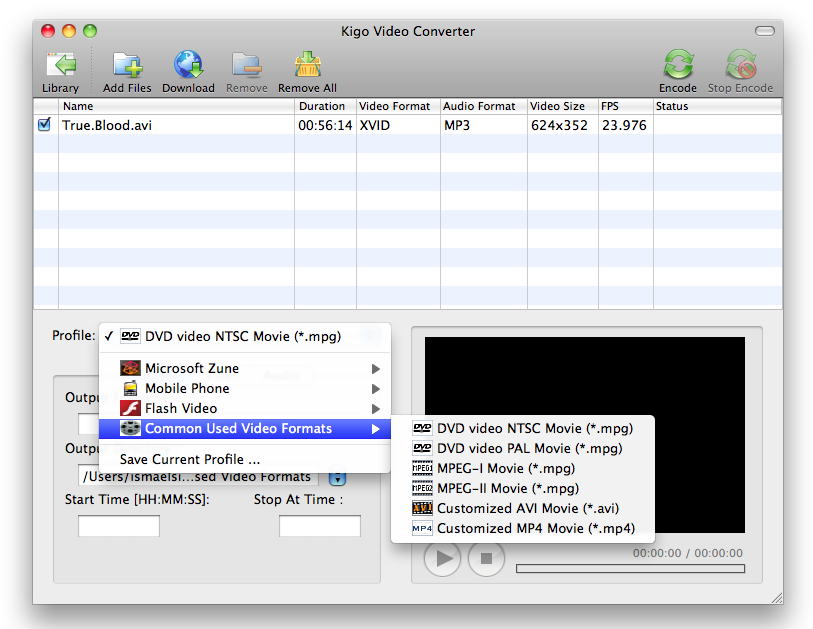Pick Customized MP4 Movie (*.mp4)
The width and height of the screenshot is (813, 629).
[523, 528]
